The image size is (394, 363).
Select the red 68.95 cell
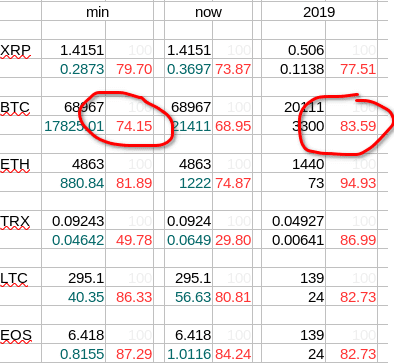(x=232, y=126)
